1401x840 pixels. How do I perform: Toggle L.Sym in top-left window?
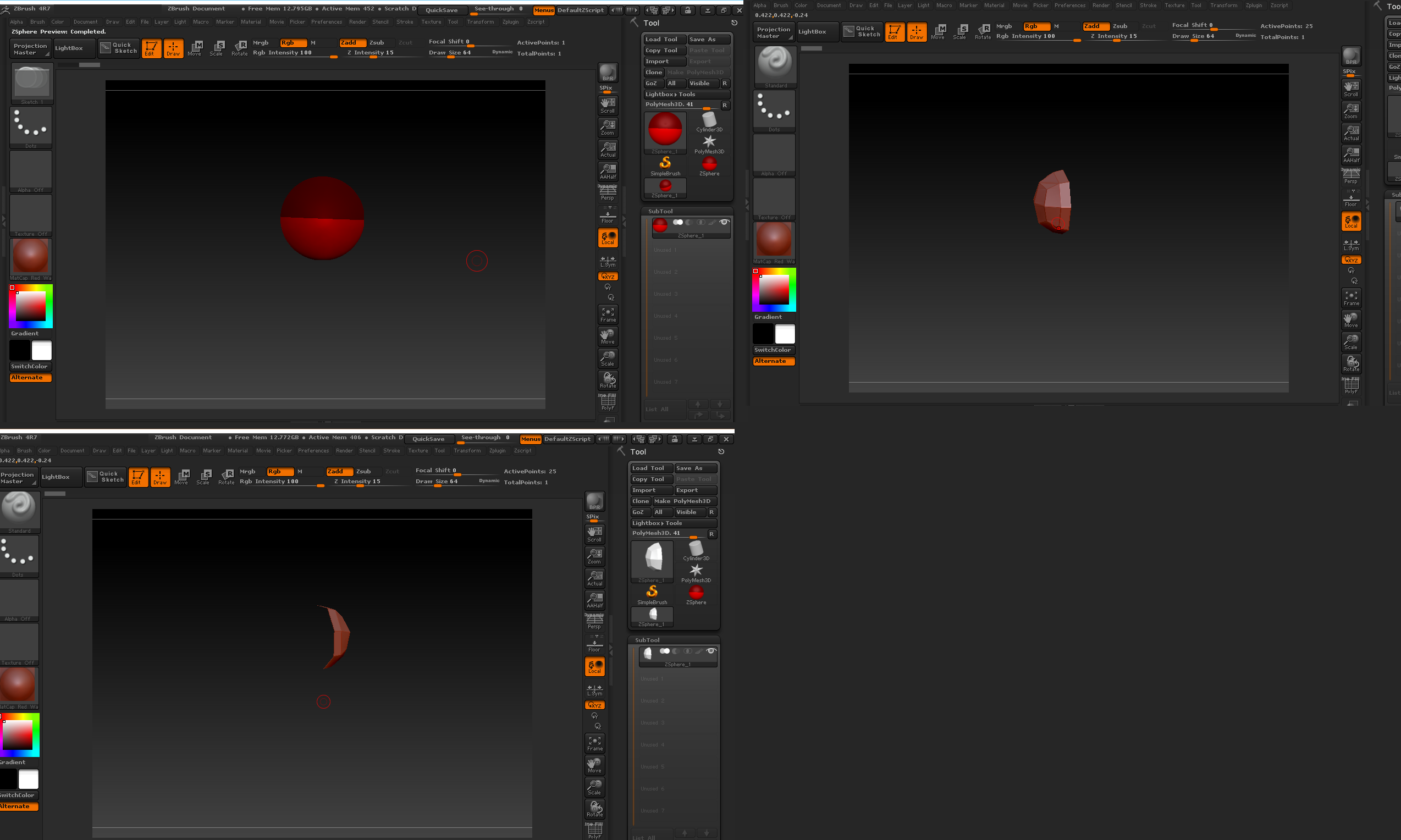pos(608,261)
